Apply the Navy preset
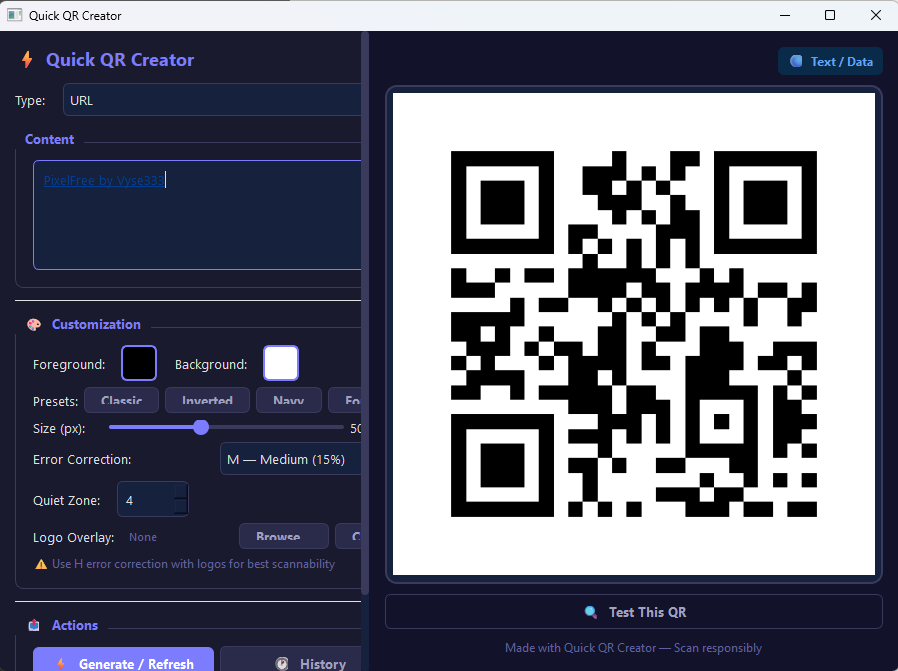Image resolution: width=898 pixels, height=671 pixels. [x=289, y=400]
